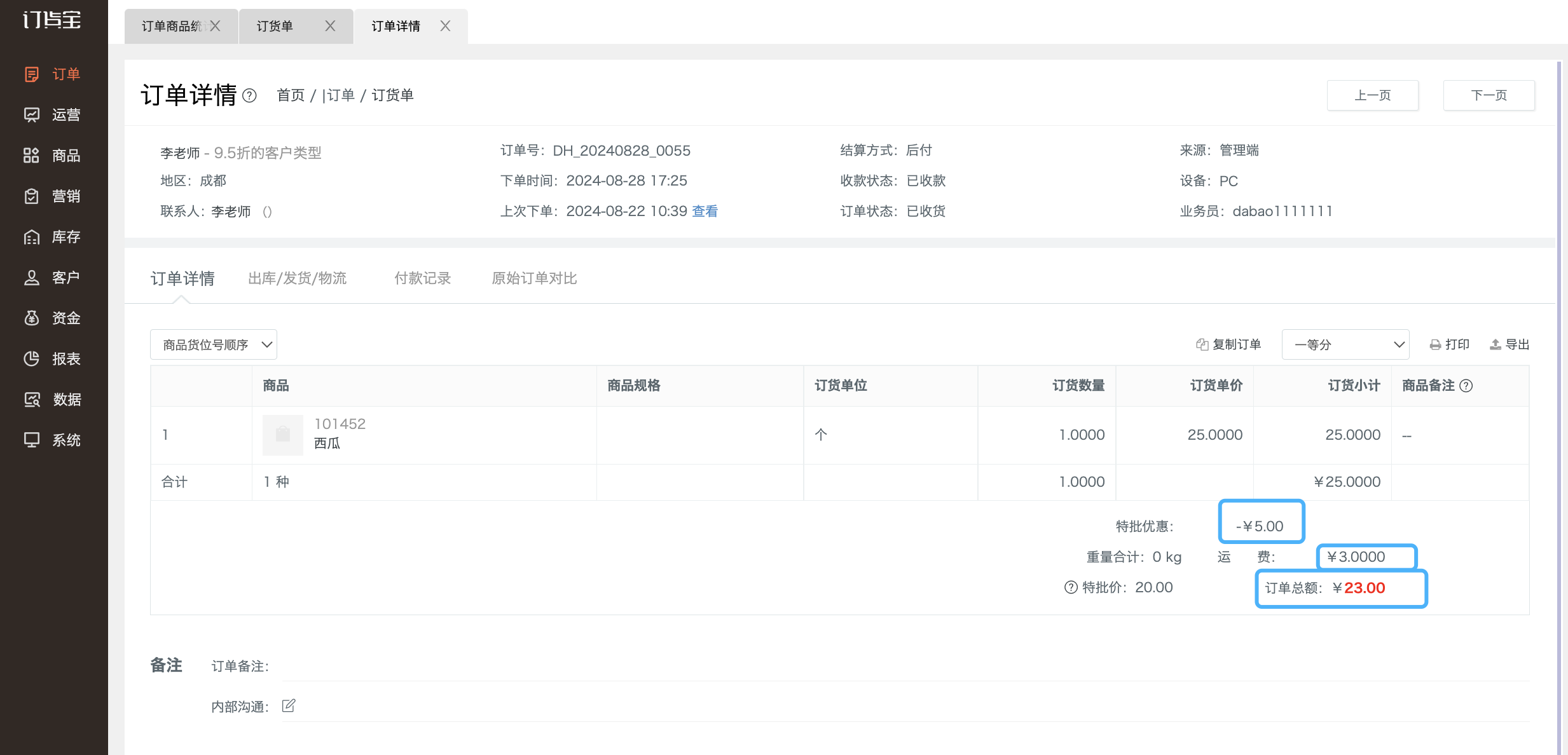Viewport: 1568px width, 755px height.
Task: Open the 报表 pie chart icon
Action: (32, 359)
